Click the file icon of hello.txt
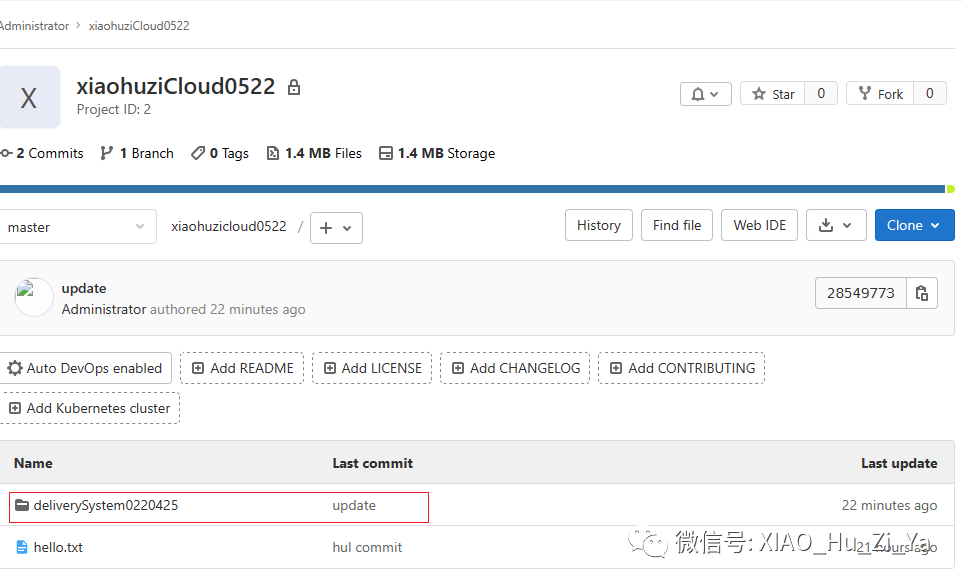The height and width of the screenshot is (586, 963). coord(22,547)
